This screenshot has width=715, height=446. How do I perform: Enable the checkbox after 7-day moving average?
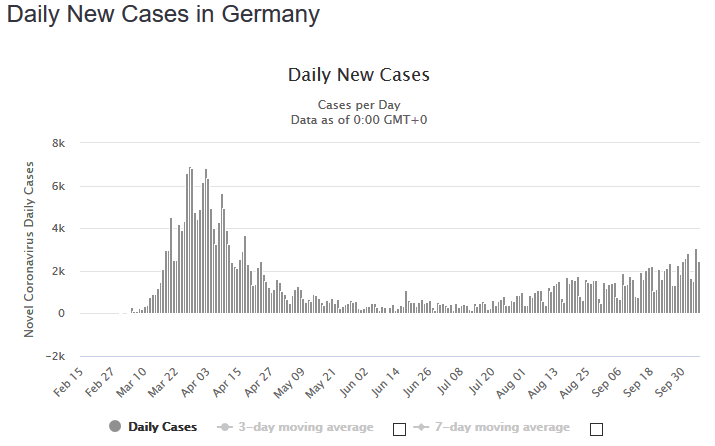[597, 429]
